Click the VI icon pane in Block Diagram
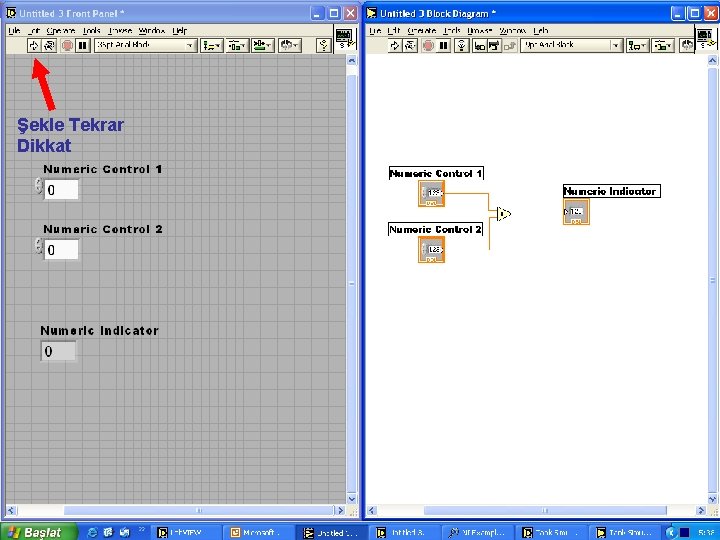This screenshot has height=540, width=720. pos(707,39)
